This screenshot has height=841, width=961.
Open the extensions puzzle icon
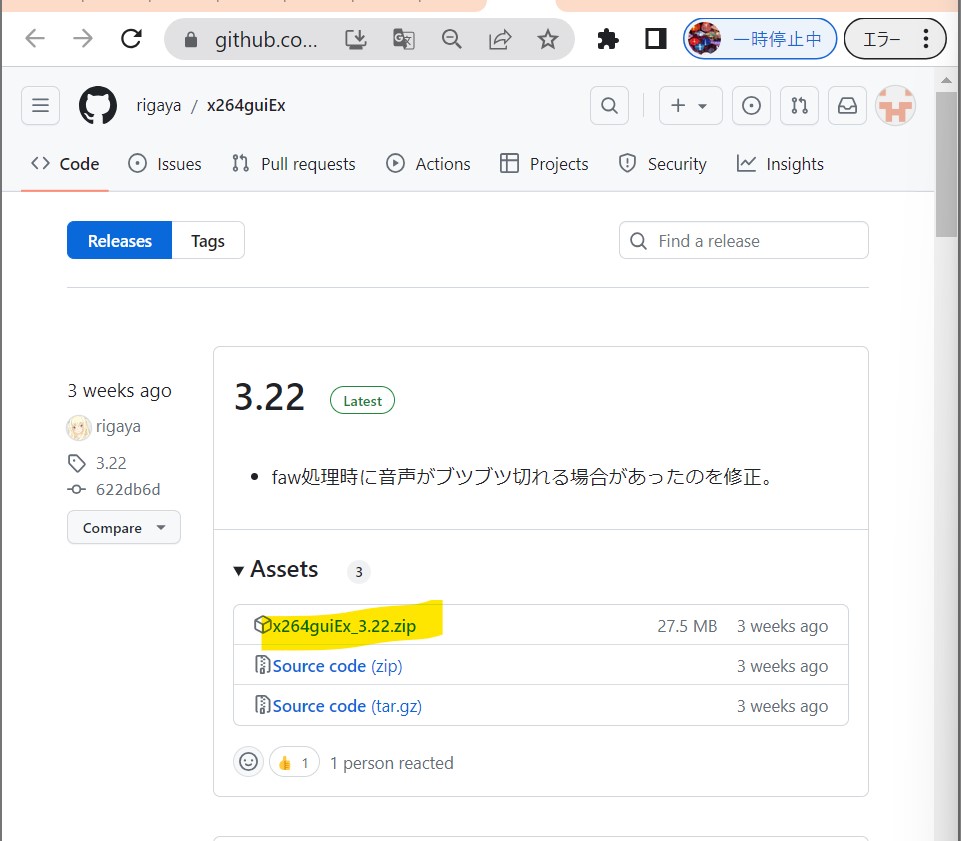click(607, 39)
